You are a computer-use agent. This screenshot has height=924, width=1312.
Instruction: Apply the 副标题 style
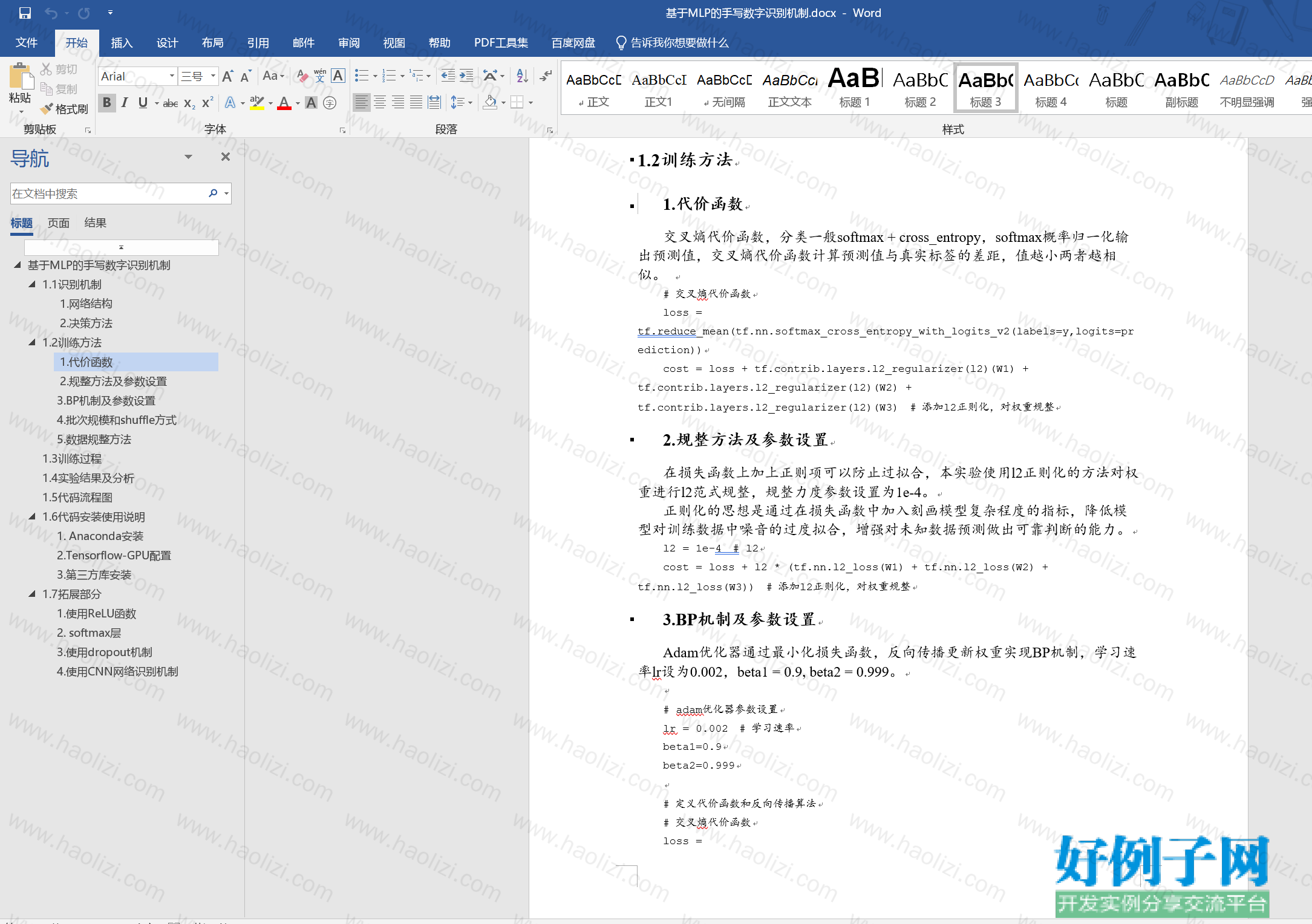point(1181,88)
